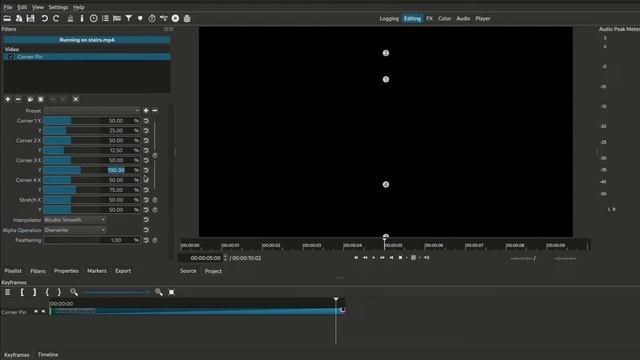Reset the Corner 1 X value

coord(146,121)
